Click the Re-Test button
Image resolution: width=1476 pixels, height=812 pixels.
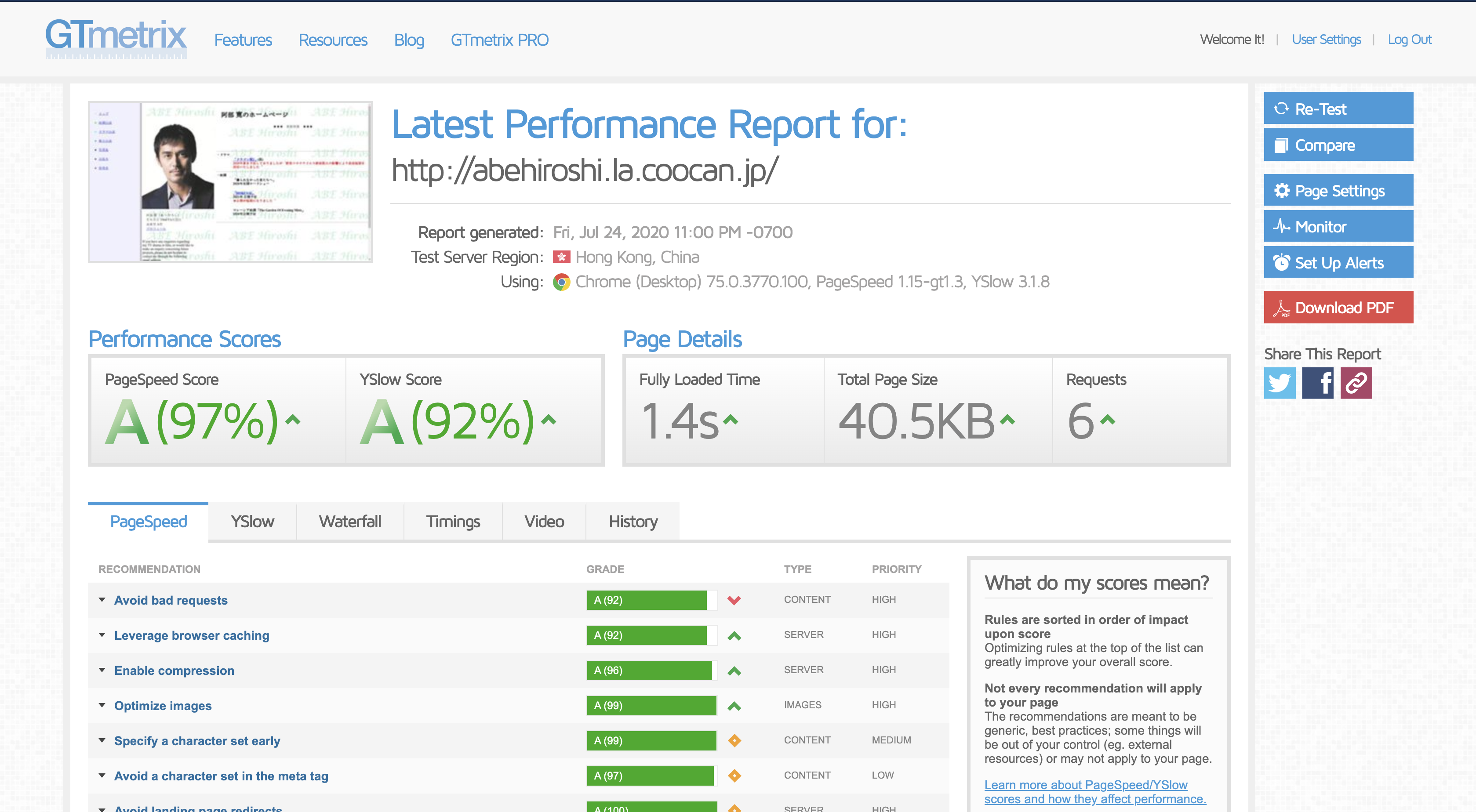point(1338,109)
